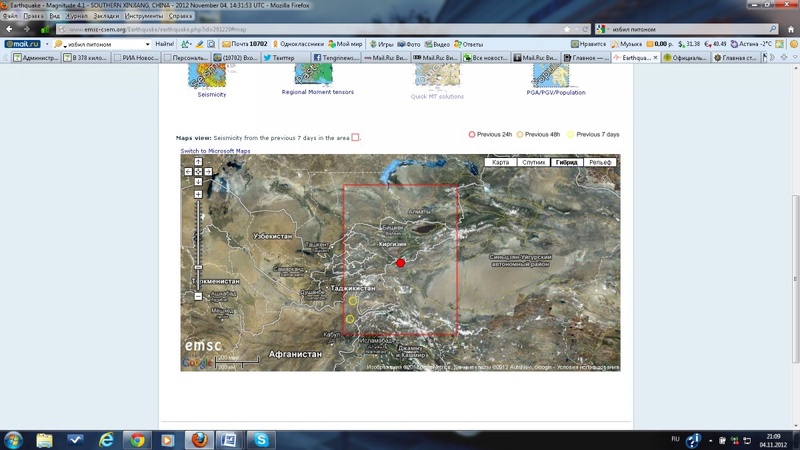Viewport: 800px width, 450px height.
Task: Open Skype from the taskbar
Action: coord(260,439)
